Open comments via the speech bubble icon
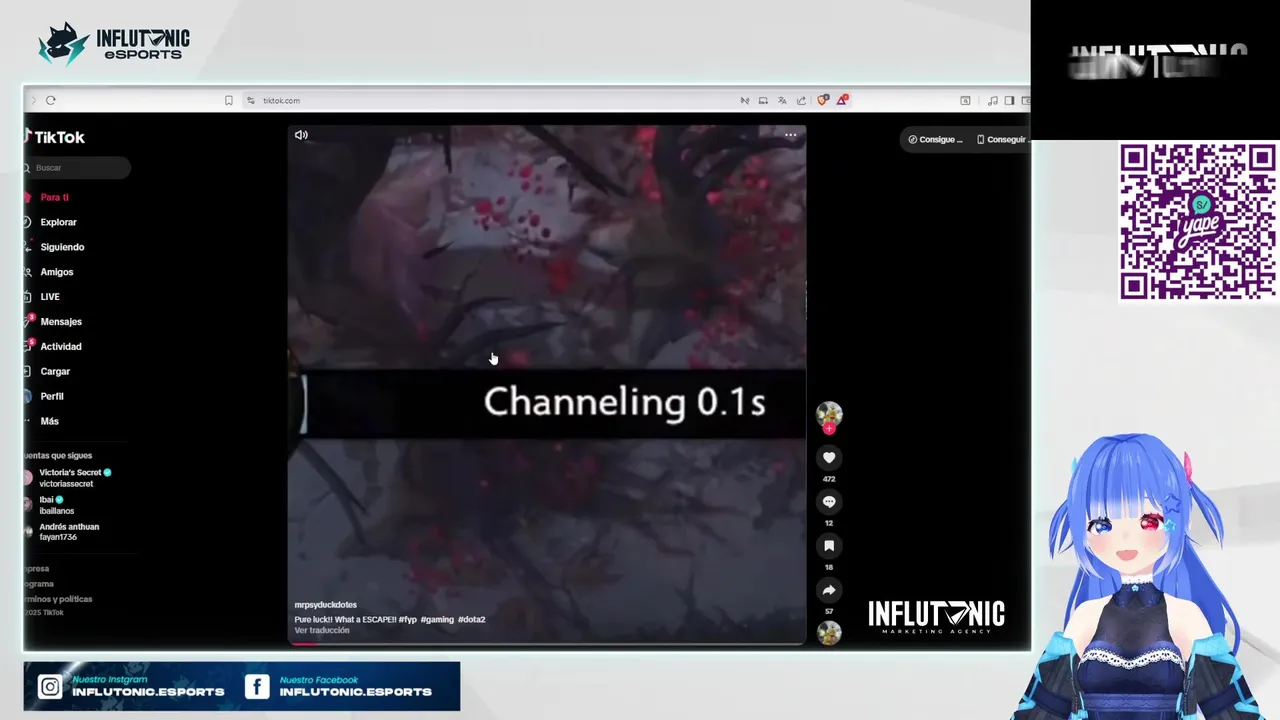1280x720 pixels. coord(829,502)
